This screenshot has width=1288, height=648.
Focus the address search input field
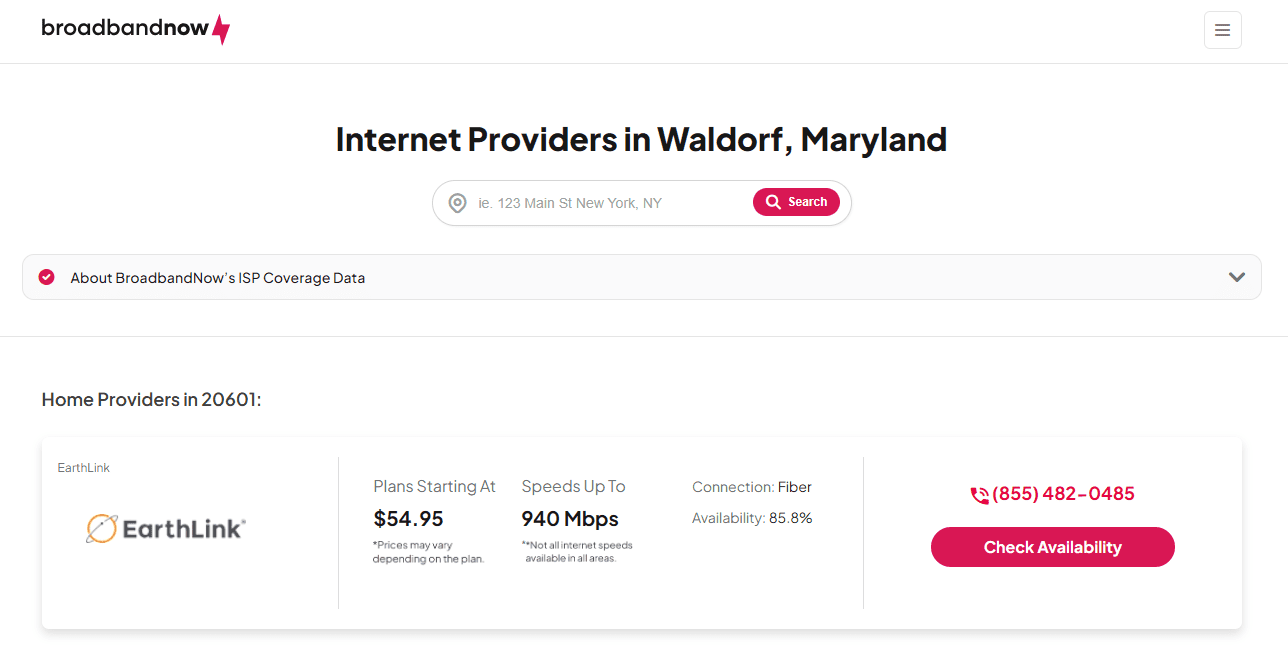pyautogui.click(x=610, y=203)
